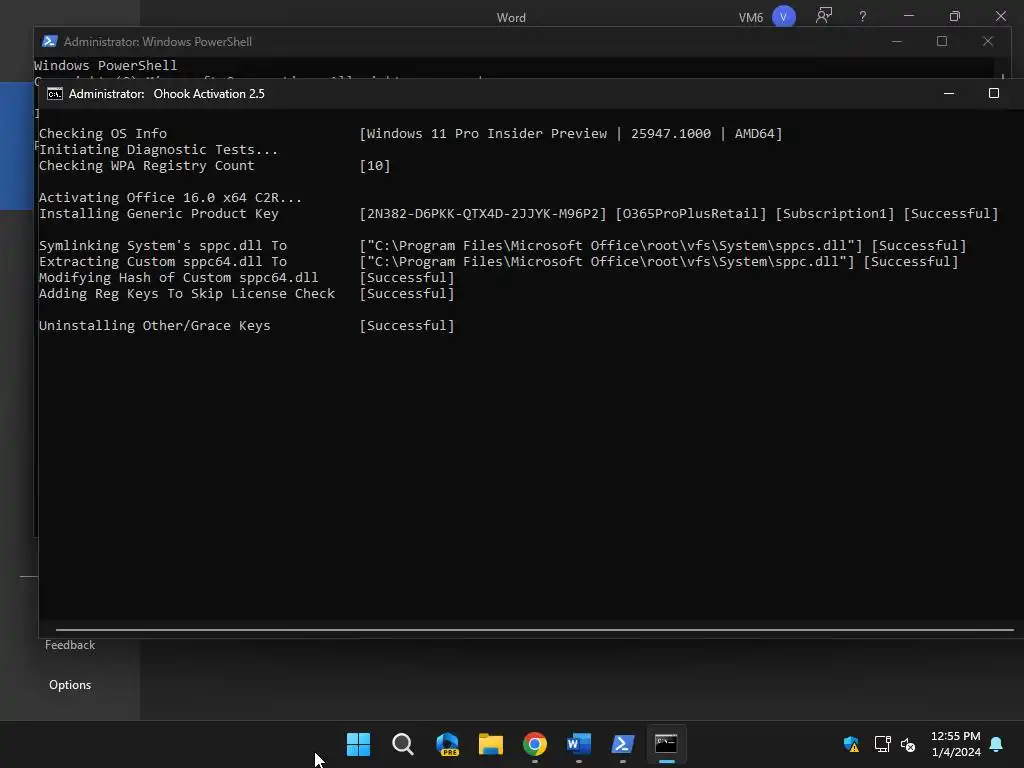Screen dimensions: 1024x768
Task: Open the notification bell
Action: (997, 744)
